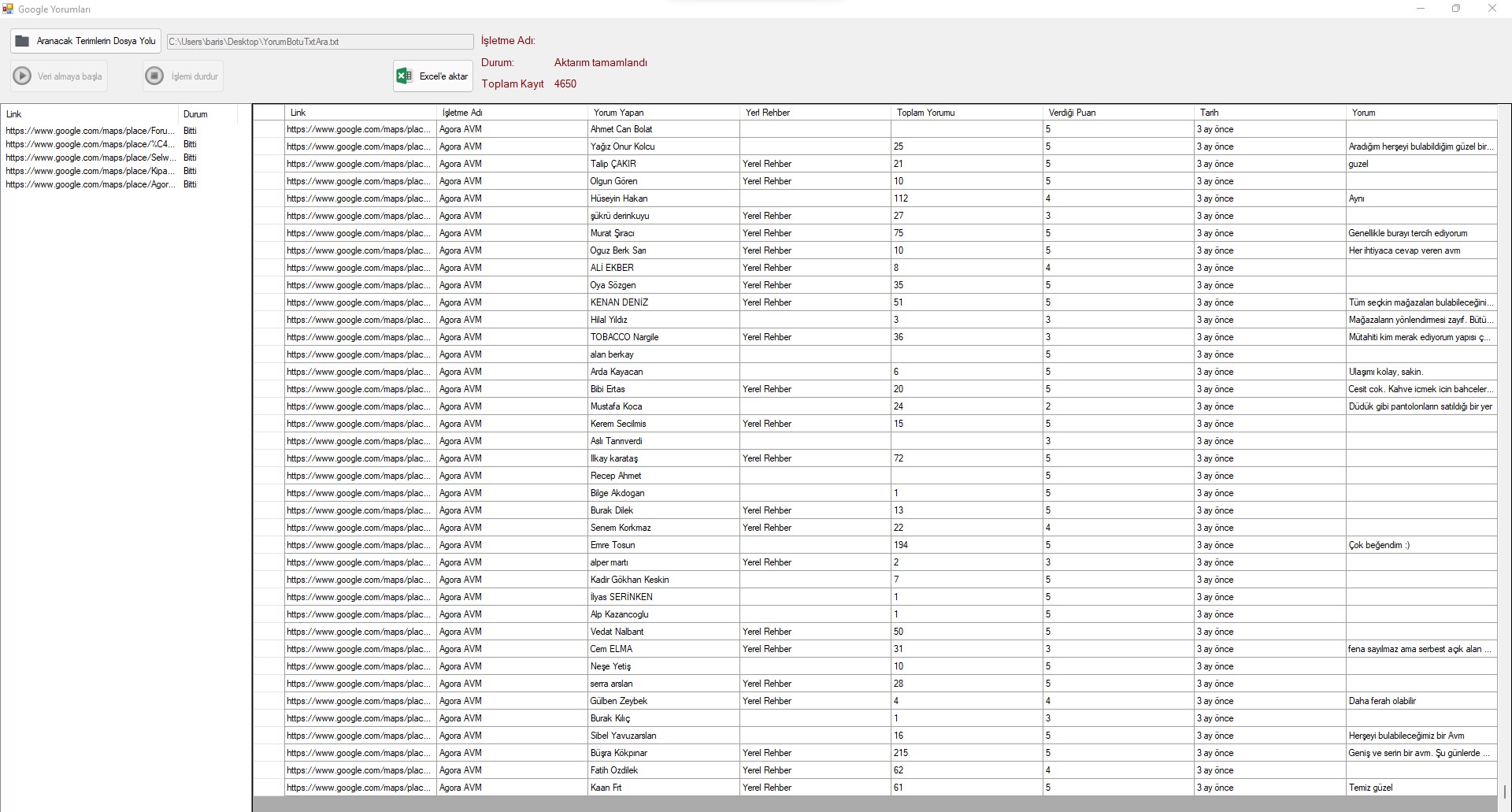Select the Ahmet Can Bolat reviewer cell
Viewport: 1512px width, 812px height.
664,129
